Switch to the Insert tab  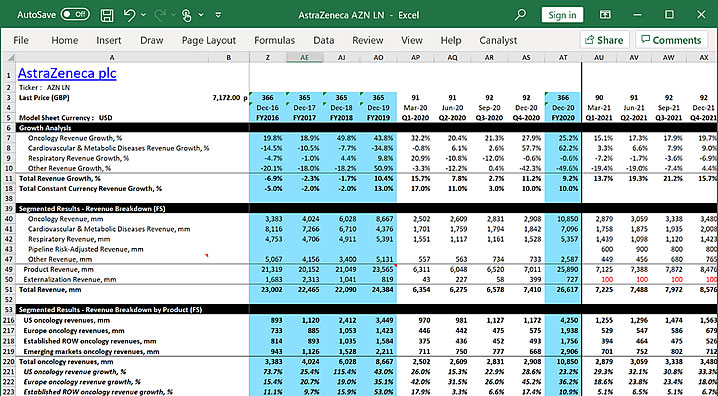(x=109, y=40)
